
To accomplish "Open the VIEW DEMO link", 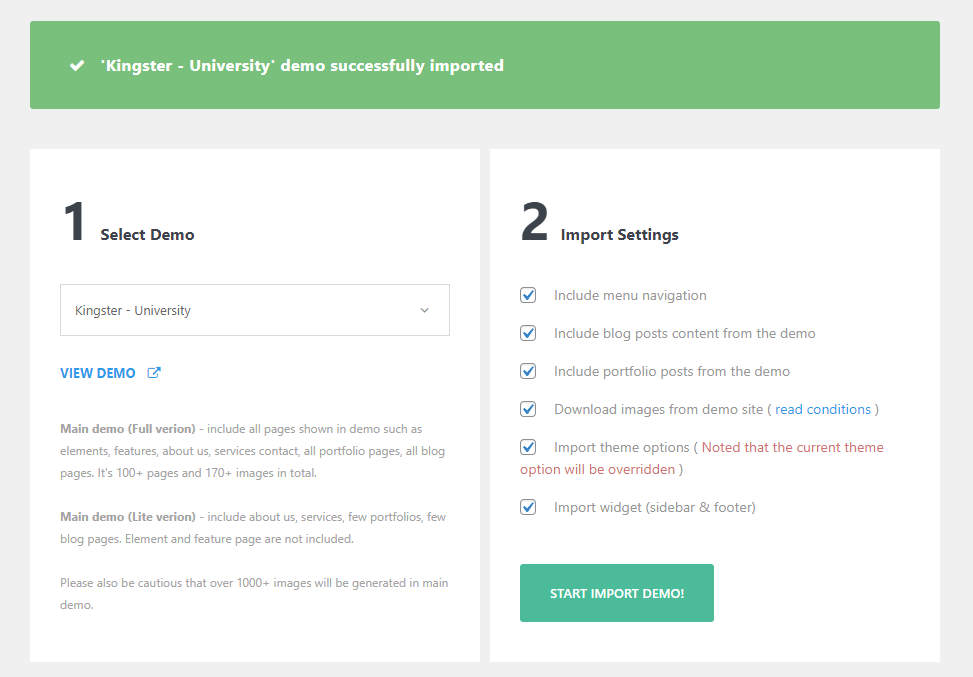I will point(97,373).
